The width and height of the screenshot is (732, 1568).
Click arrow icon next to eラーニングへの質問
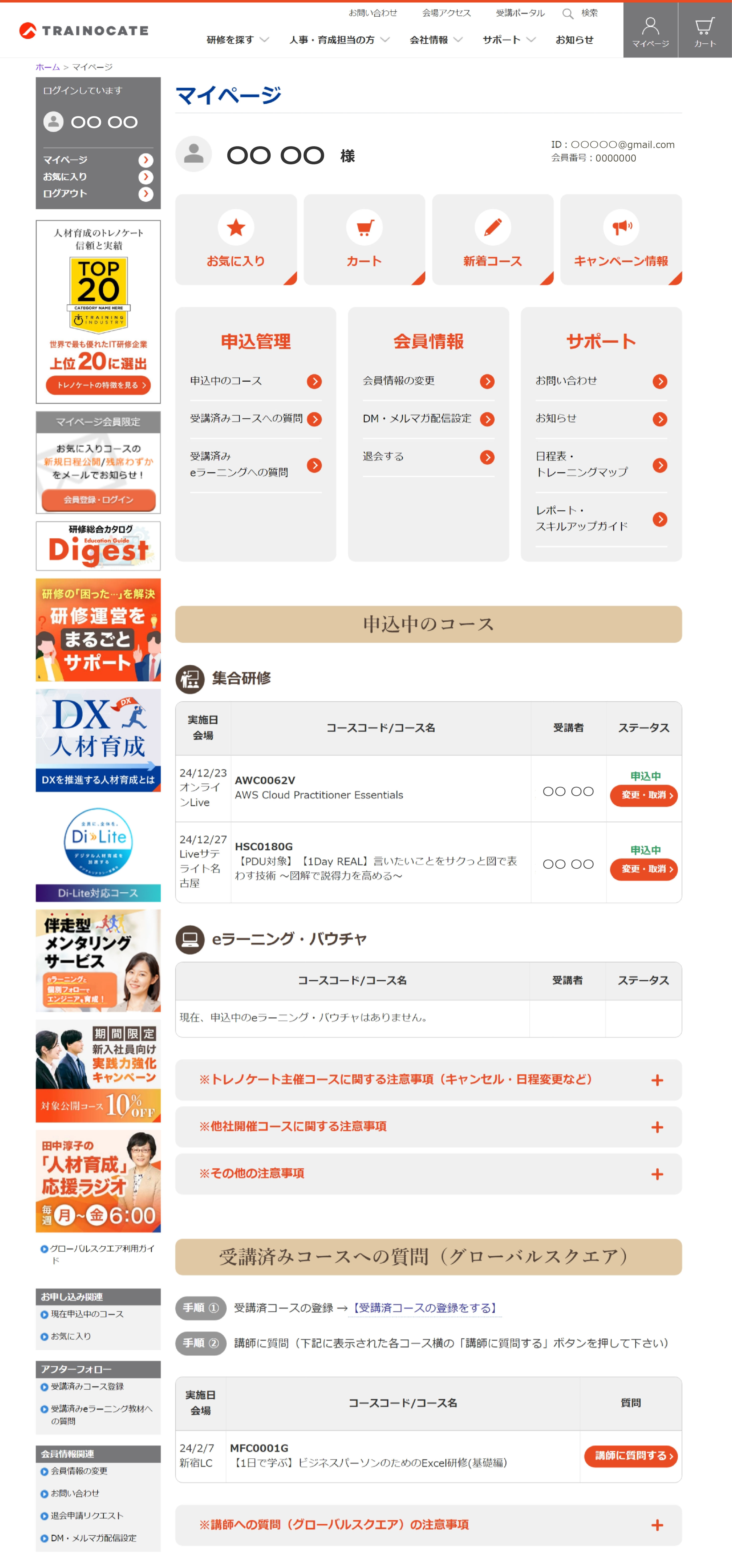pos(314,465)
